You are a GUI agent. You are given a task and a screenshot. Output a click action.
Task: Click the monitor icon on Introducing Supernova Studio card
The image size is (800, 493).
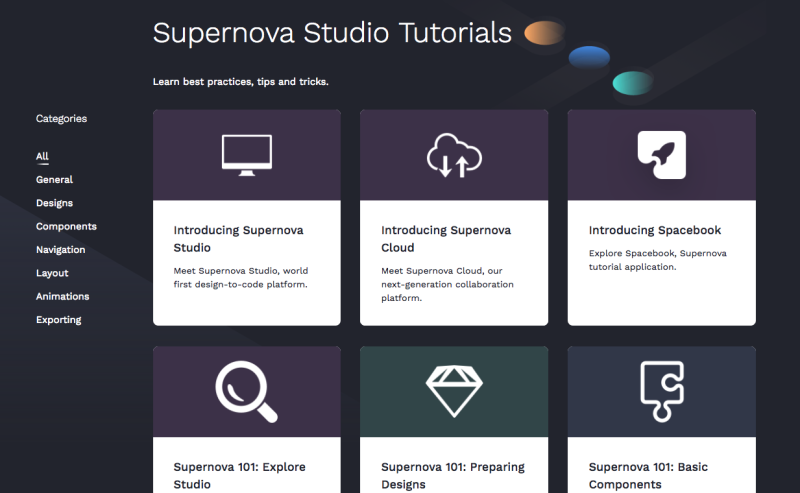[247, 155]
